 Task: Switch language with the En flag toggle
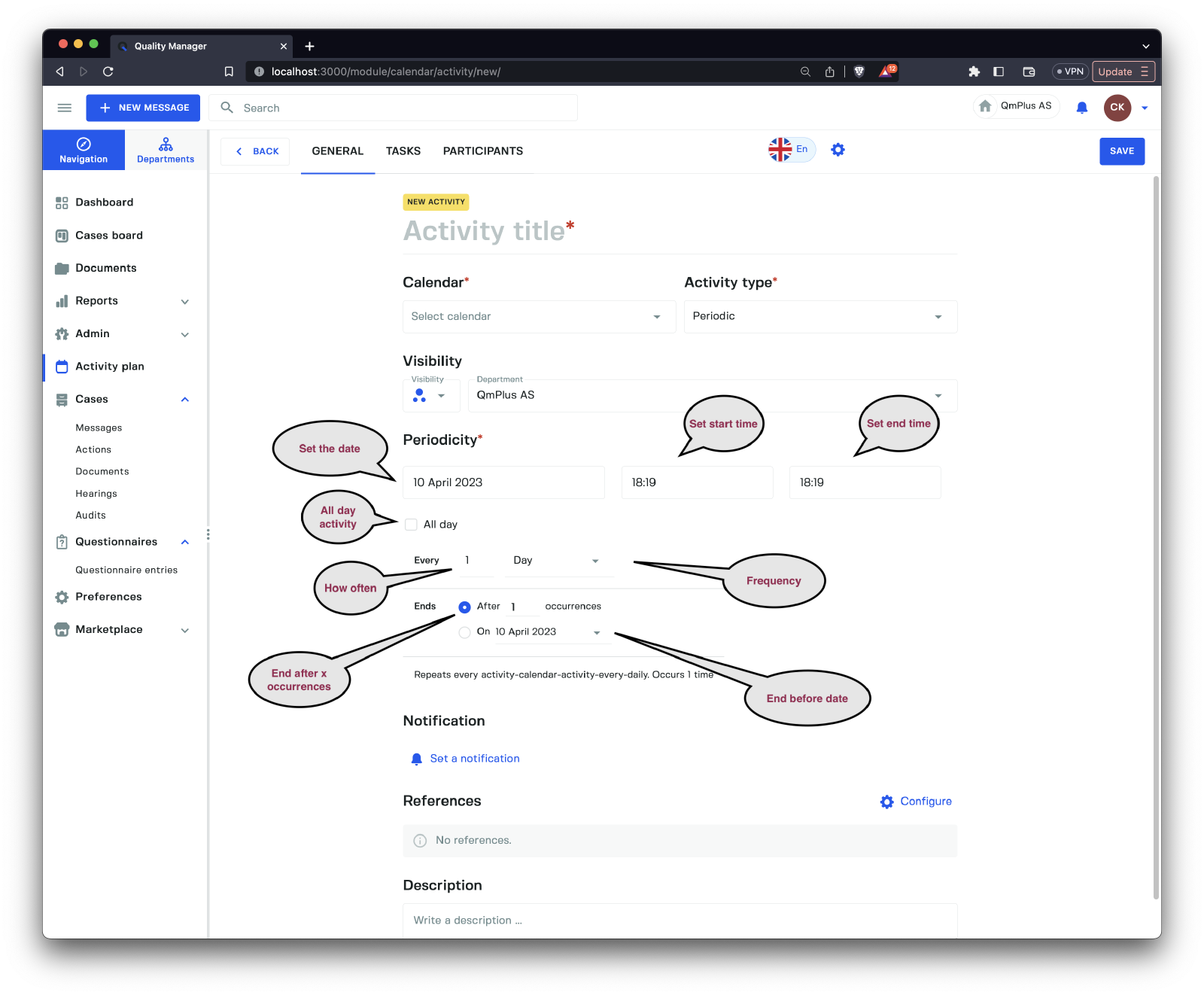coord(790,150)
